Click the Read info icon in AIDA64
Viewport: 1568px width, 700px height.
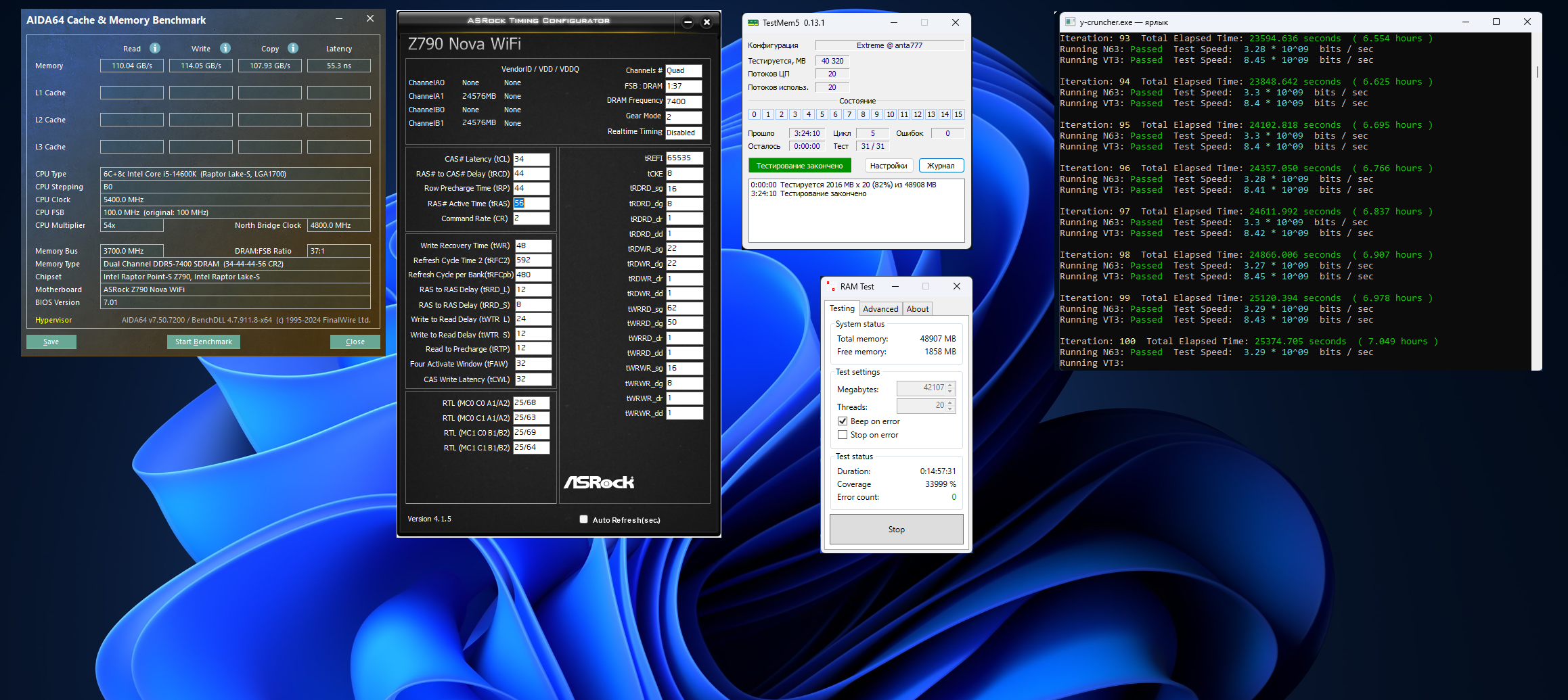[155, 48]
